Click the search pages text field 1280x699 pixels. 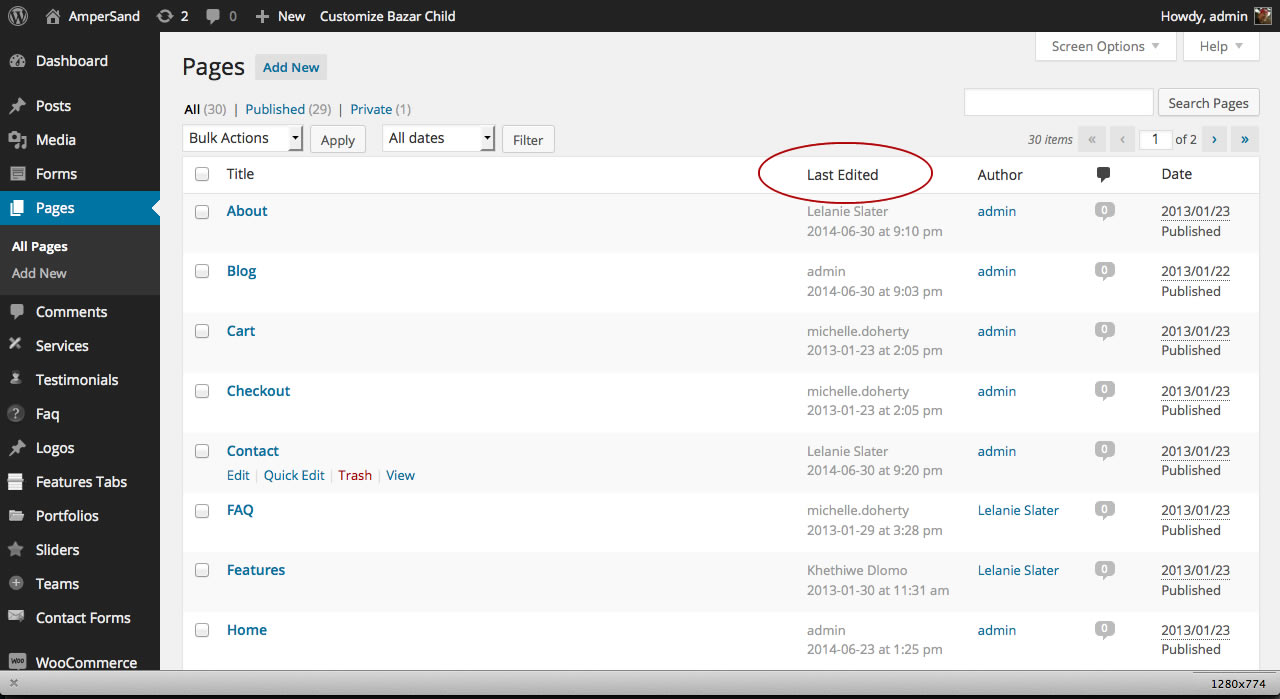click(x=1058, y=103)
